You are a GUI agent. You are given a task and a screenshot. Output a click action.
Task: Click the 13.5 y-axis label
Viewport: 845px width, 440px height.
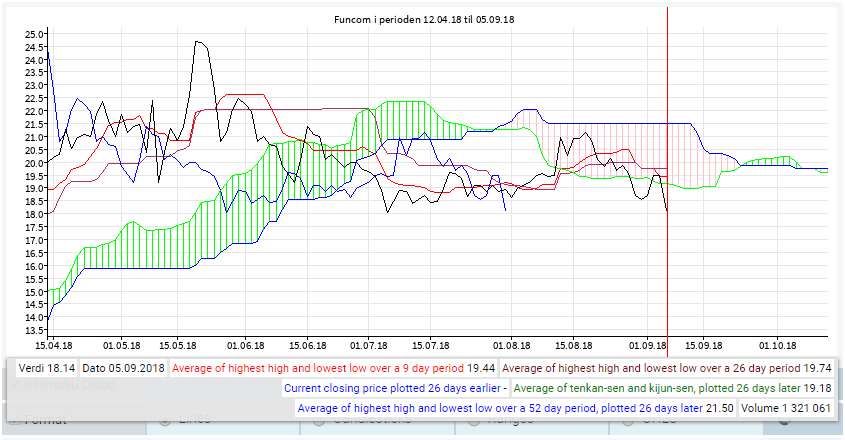33,331
